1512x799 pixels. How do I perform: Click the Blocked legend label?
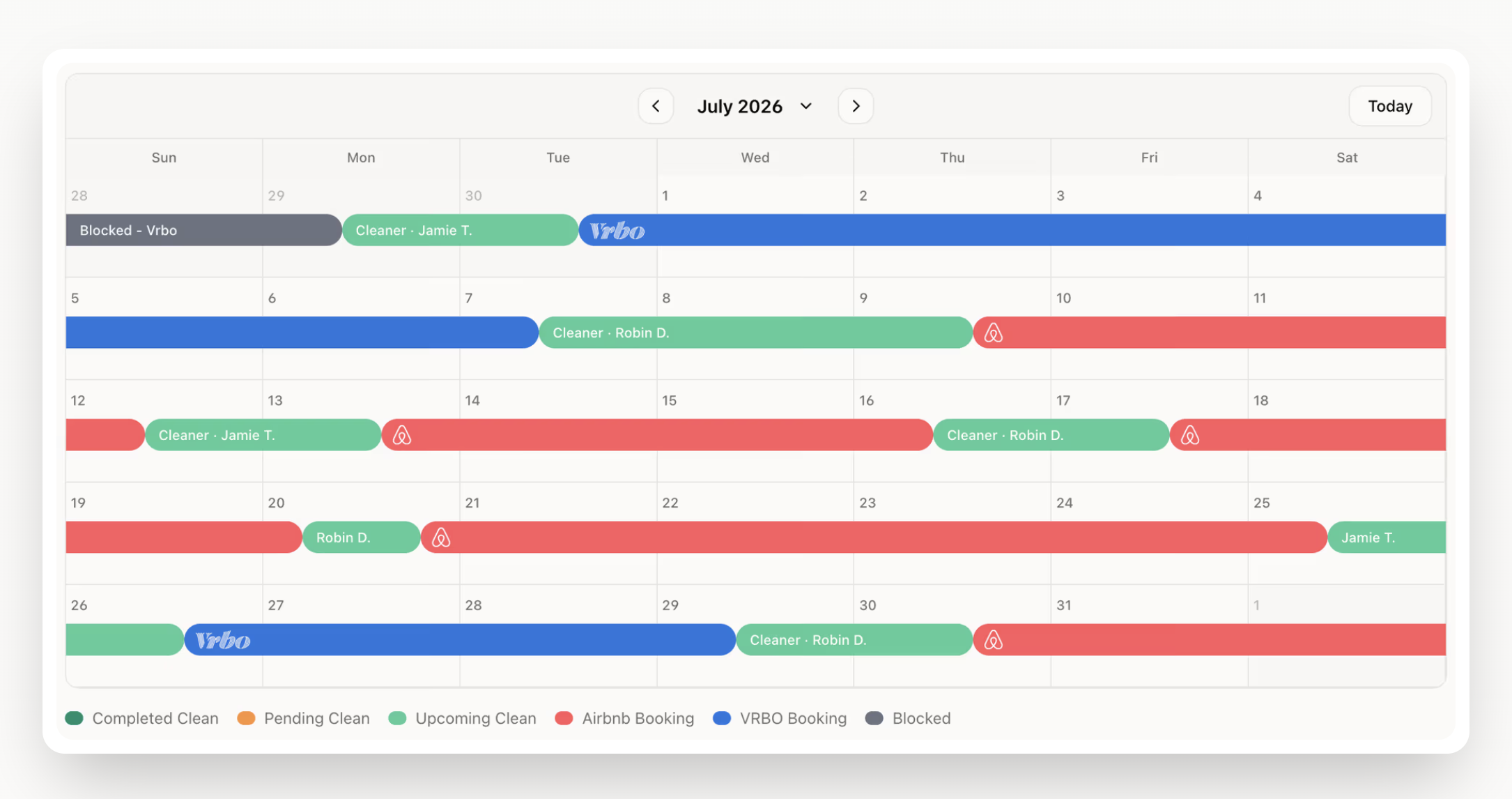pyautogui.click(x=921, y=718)
